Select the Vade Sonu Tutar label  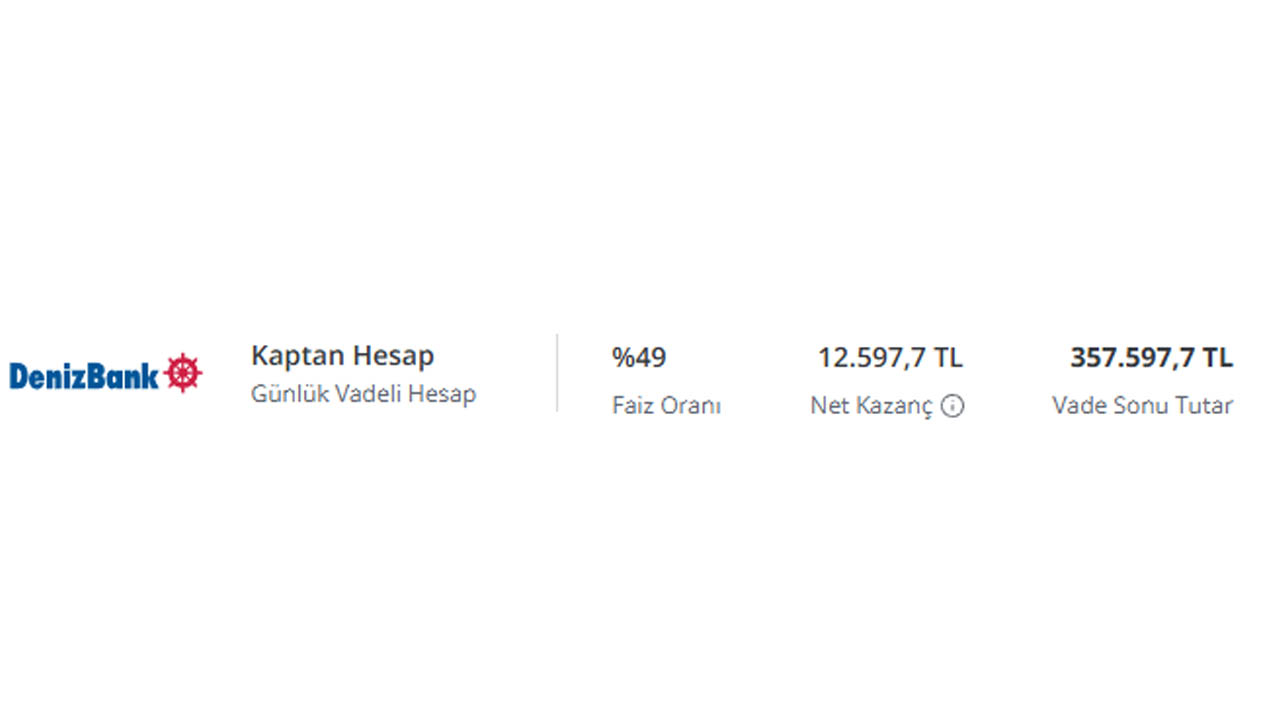pyautogui.click(x=1142, y=406)
